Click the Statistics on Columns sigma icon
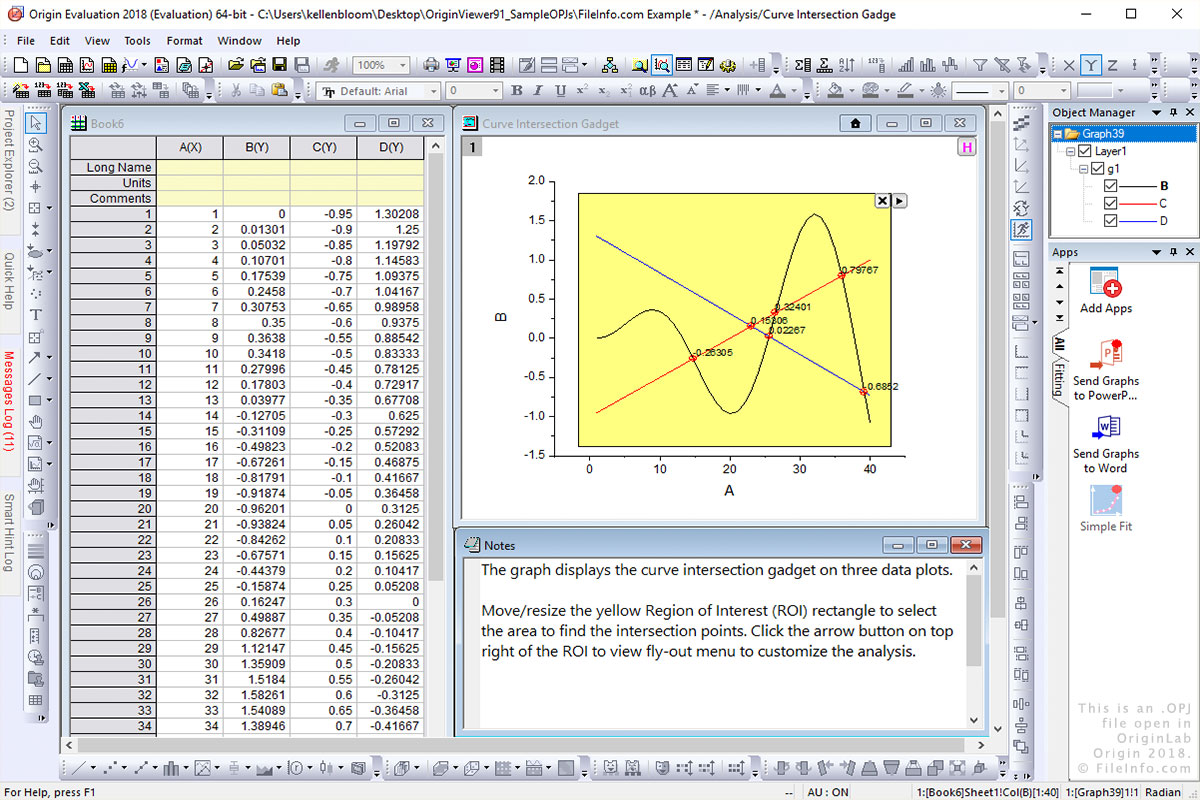This screenshot has width=1200, height=800. (802, 65)
